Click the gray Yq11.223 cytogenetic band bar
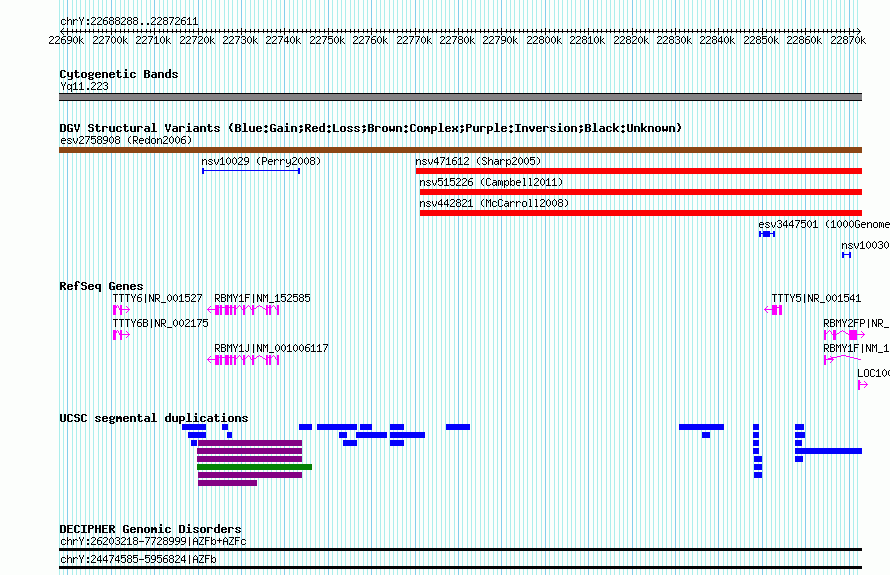890x575 pixels. point(460,97)
